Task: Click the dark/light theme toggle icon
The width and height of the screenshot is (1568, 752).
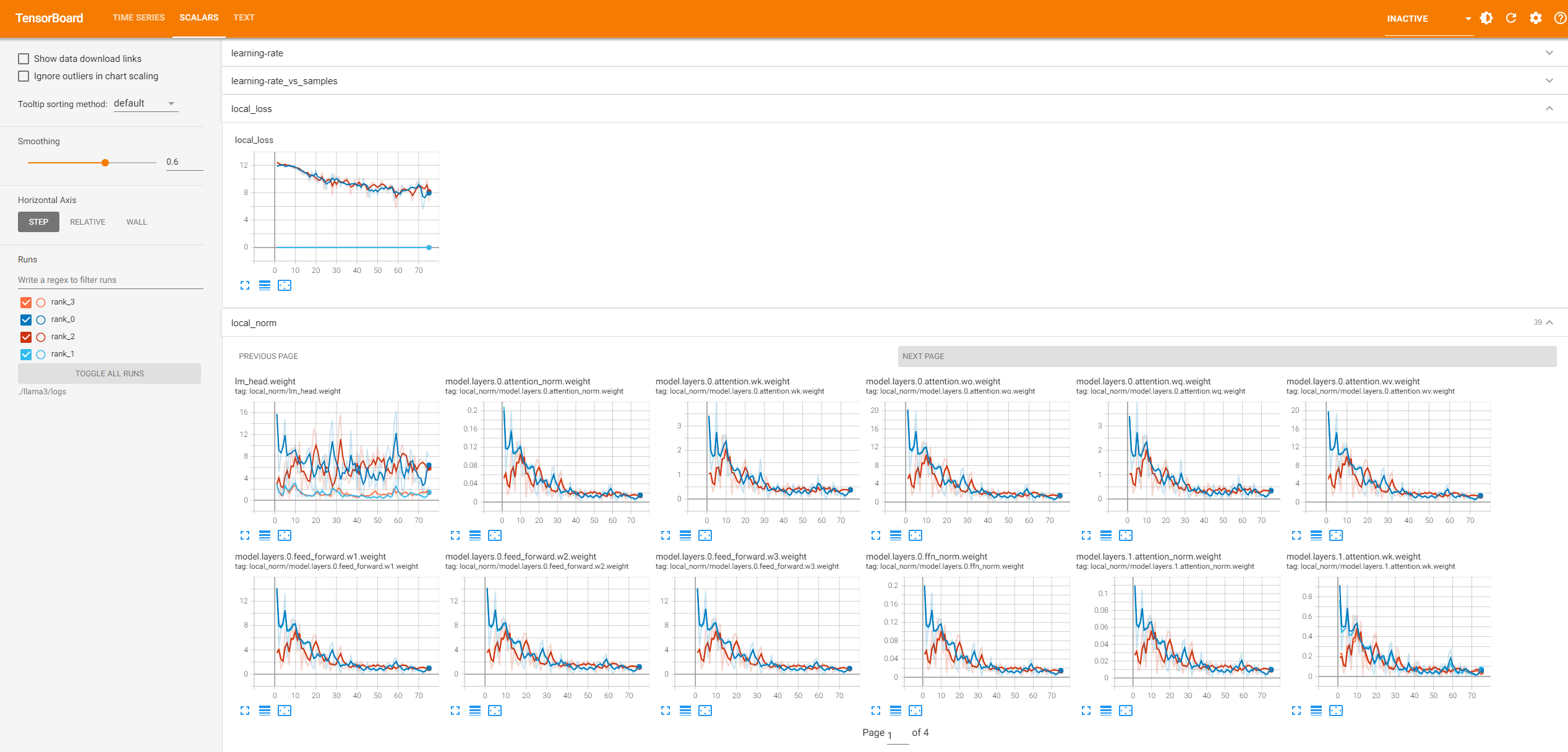Action: [x=1486, y=18]
